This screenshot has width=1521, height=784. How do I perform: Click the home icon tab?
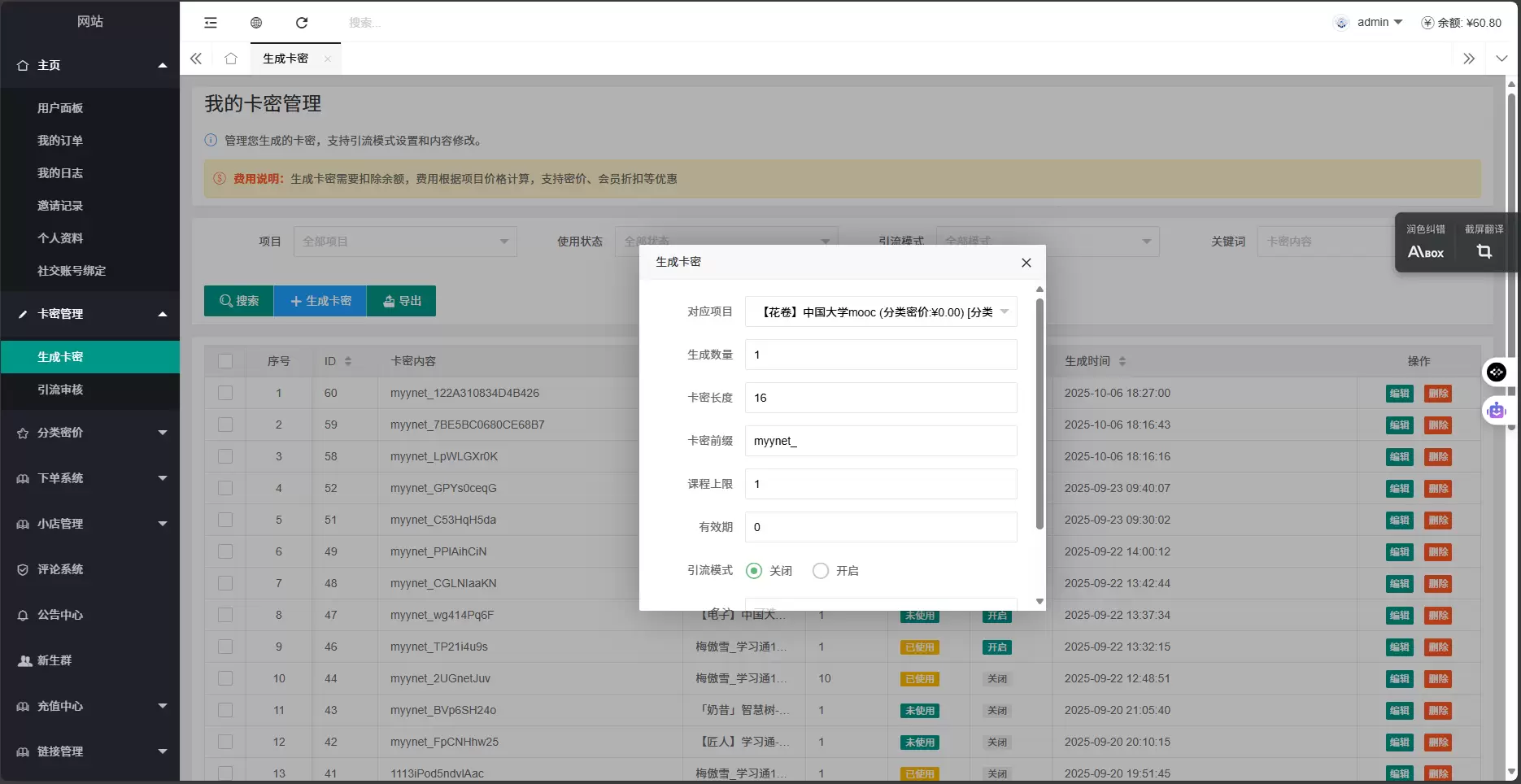[x=231, y=59]
